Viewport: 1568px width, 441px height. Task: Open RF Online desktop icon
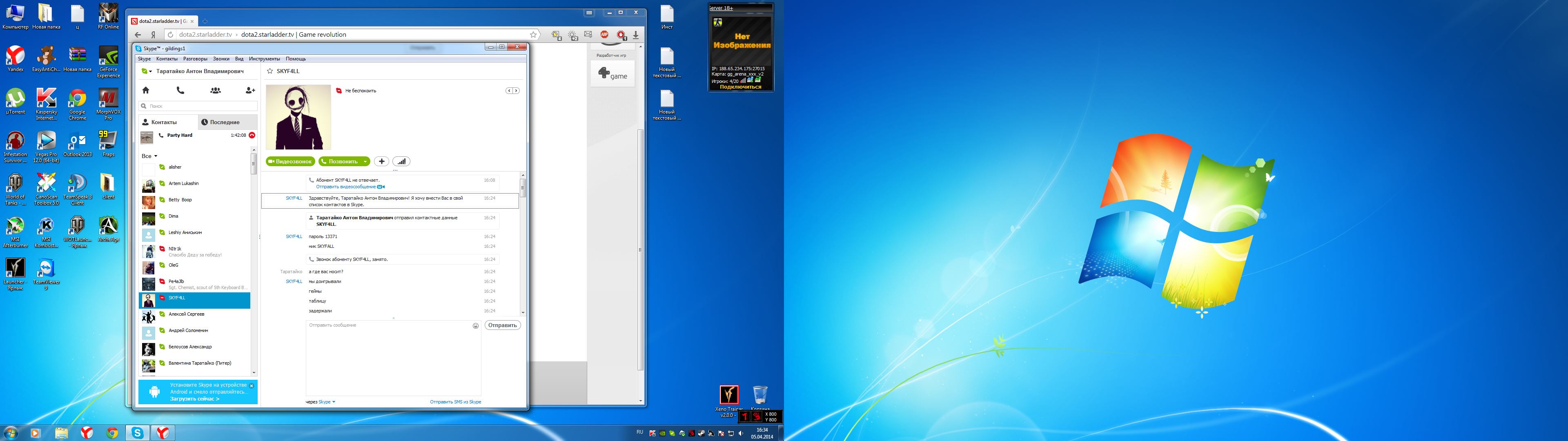[x=108, y=16]
